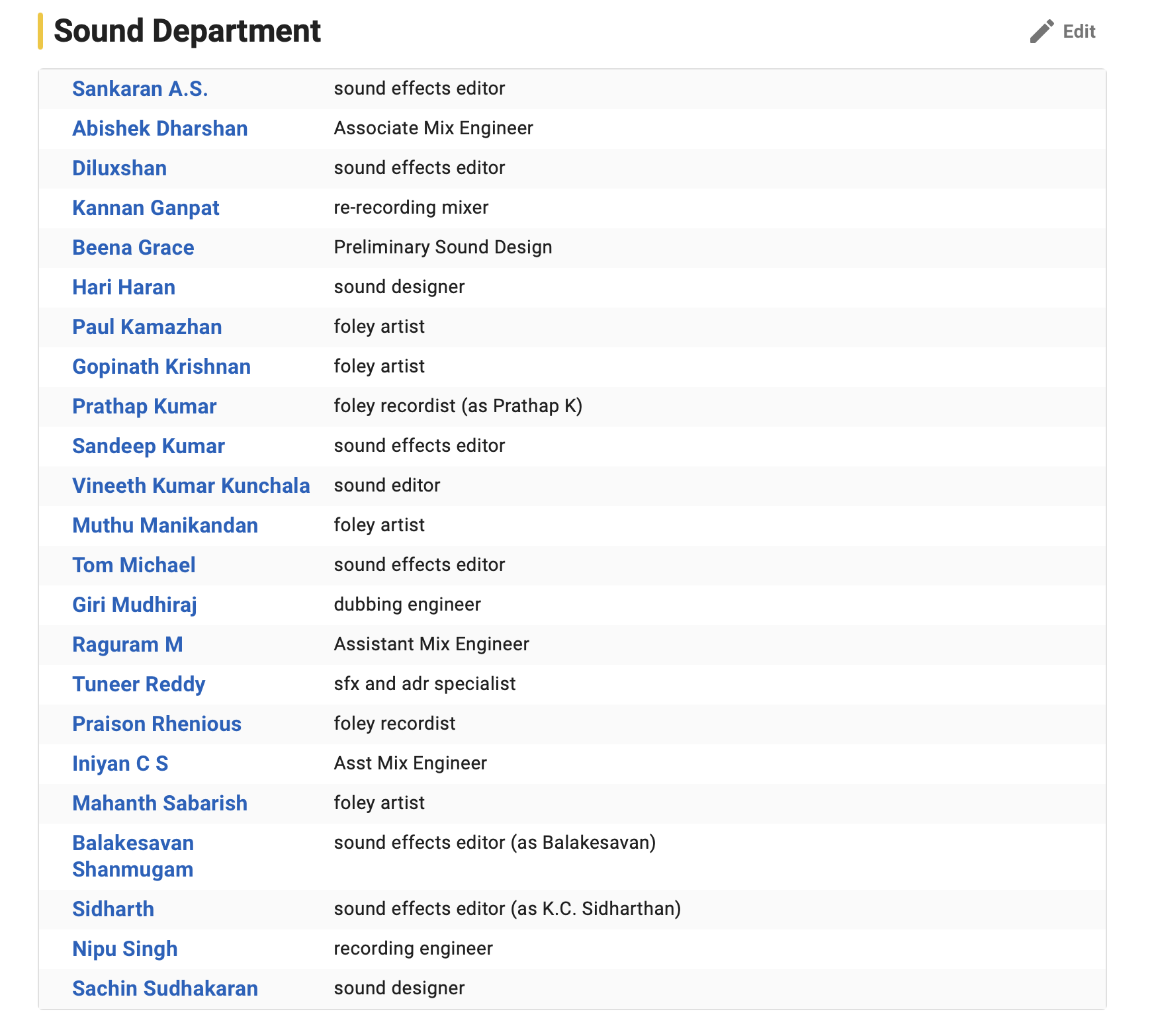The height and width of the screenshot is (1036, 1156).
Task: Click 'foley artist' beside Paul Kamazhan
Action: [379, 327]
